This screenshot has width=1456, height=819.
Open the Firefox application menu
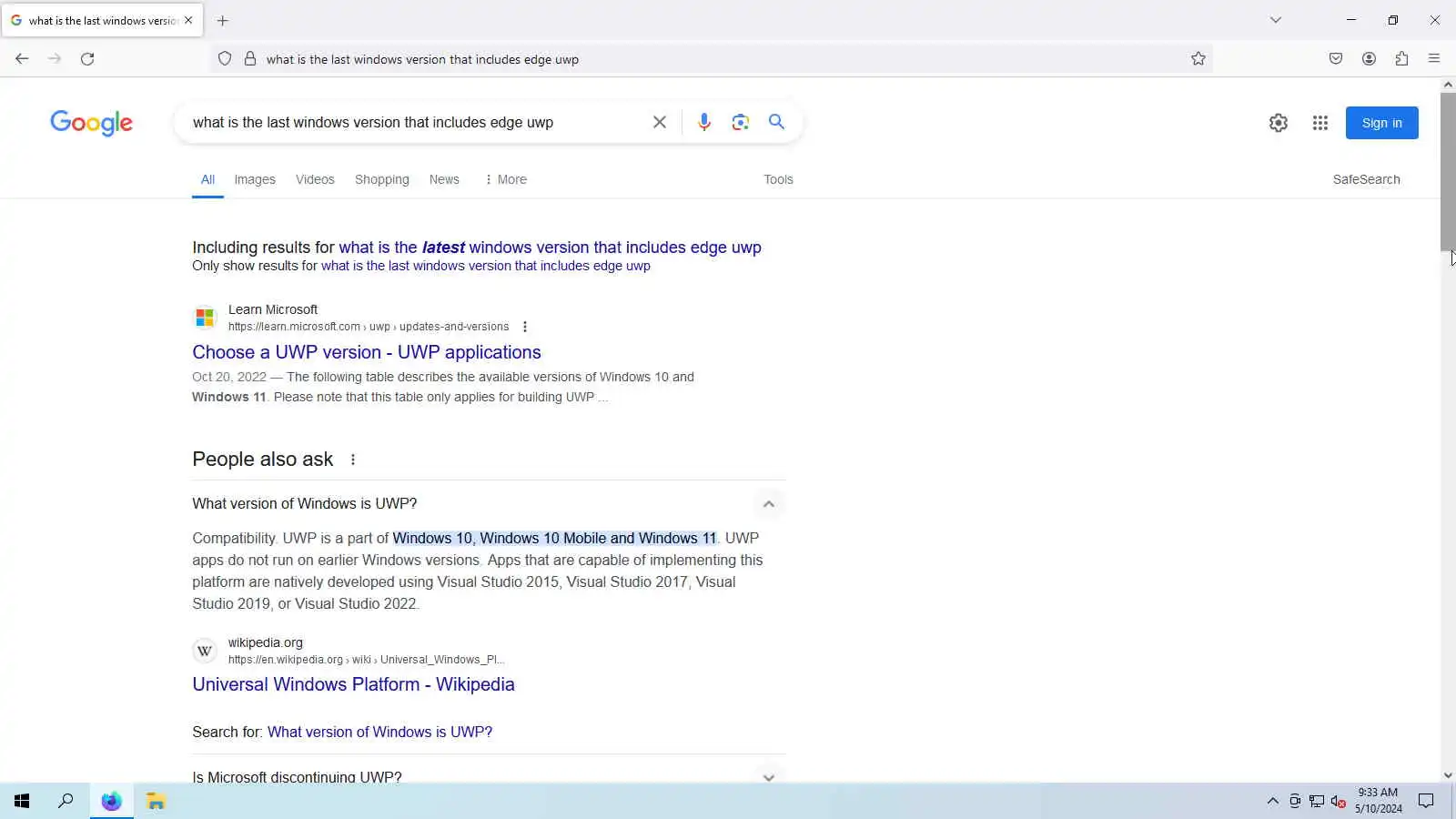[1434, 59]
